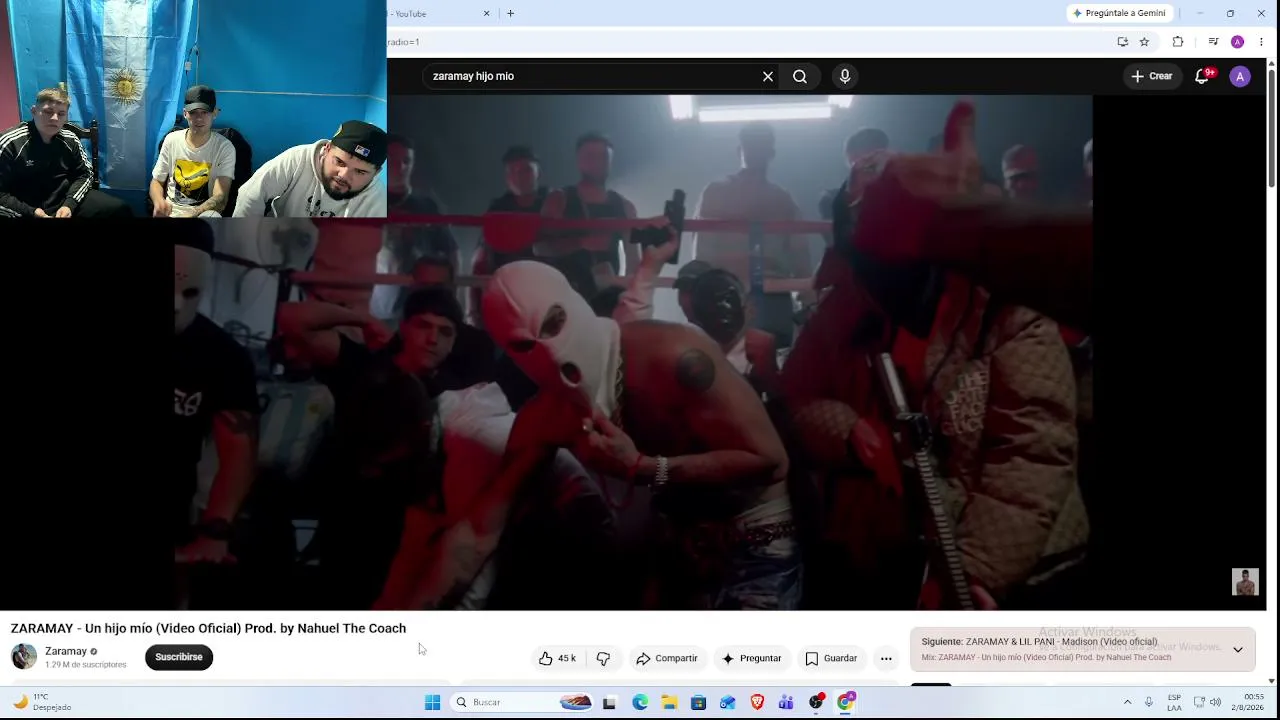Open Microsoft Edge from the taskbar
1280x720 pixels.
coord(640,702)
